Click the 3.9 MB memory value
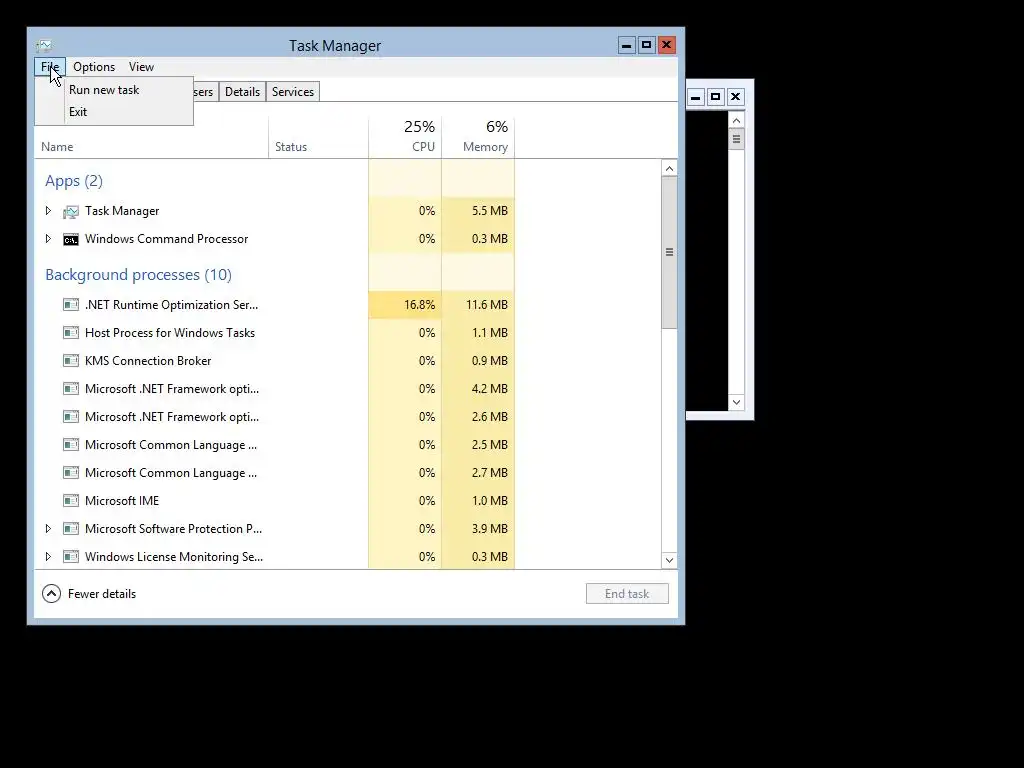This screenshot has width=1024, height=768. click(490, 529)
